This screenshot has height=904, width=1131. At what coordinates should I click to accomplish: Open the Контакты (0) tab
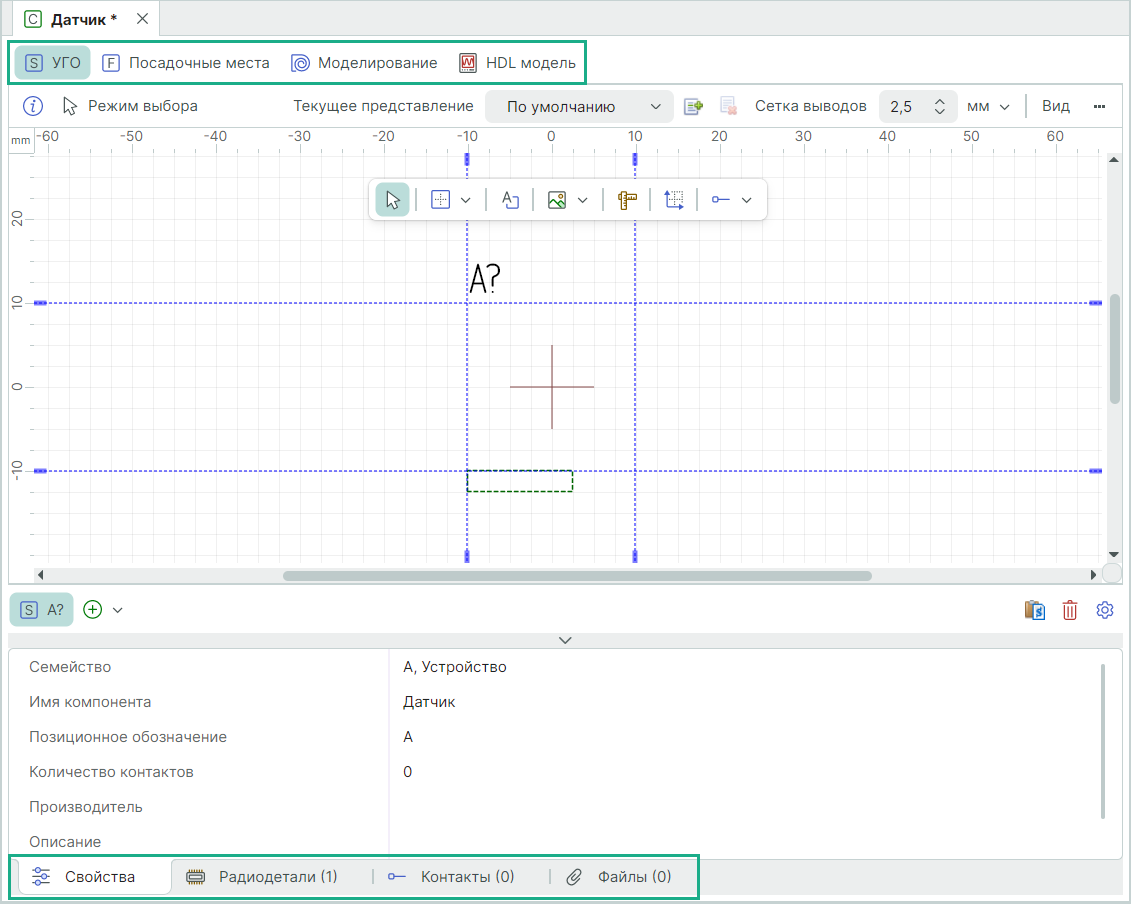point(451,877)
